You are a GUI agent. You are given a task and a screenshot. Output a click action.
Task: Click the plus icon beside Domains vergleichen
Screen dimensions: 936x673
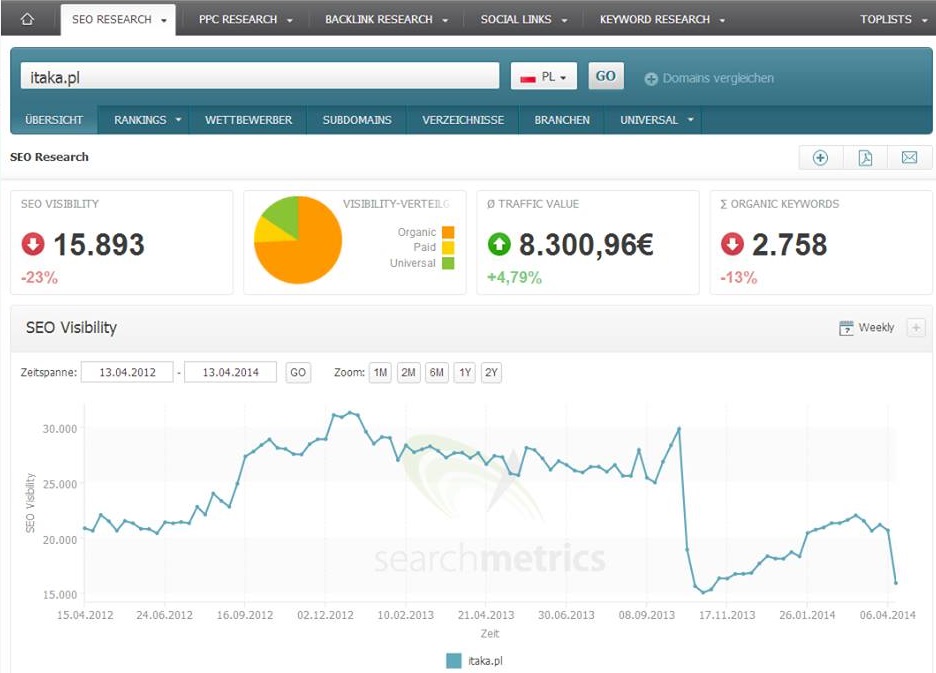click(651, 78)
